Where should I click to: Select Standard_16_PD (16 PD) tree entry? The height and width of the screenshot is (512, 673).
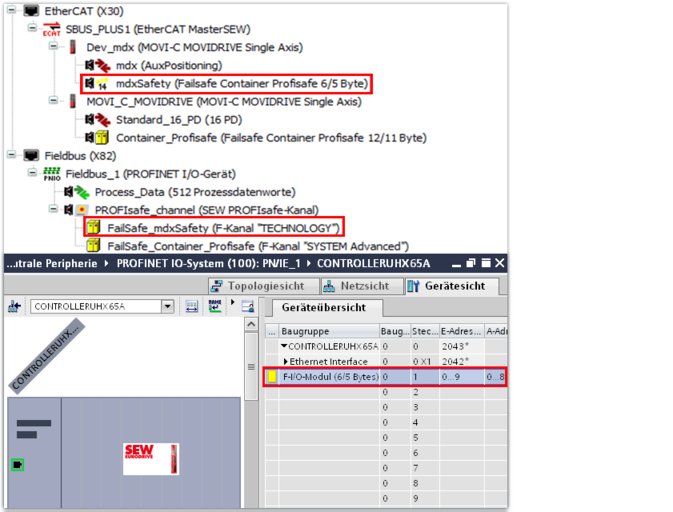coord(168,119)
